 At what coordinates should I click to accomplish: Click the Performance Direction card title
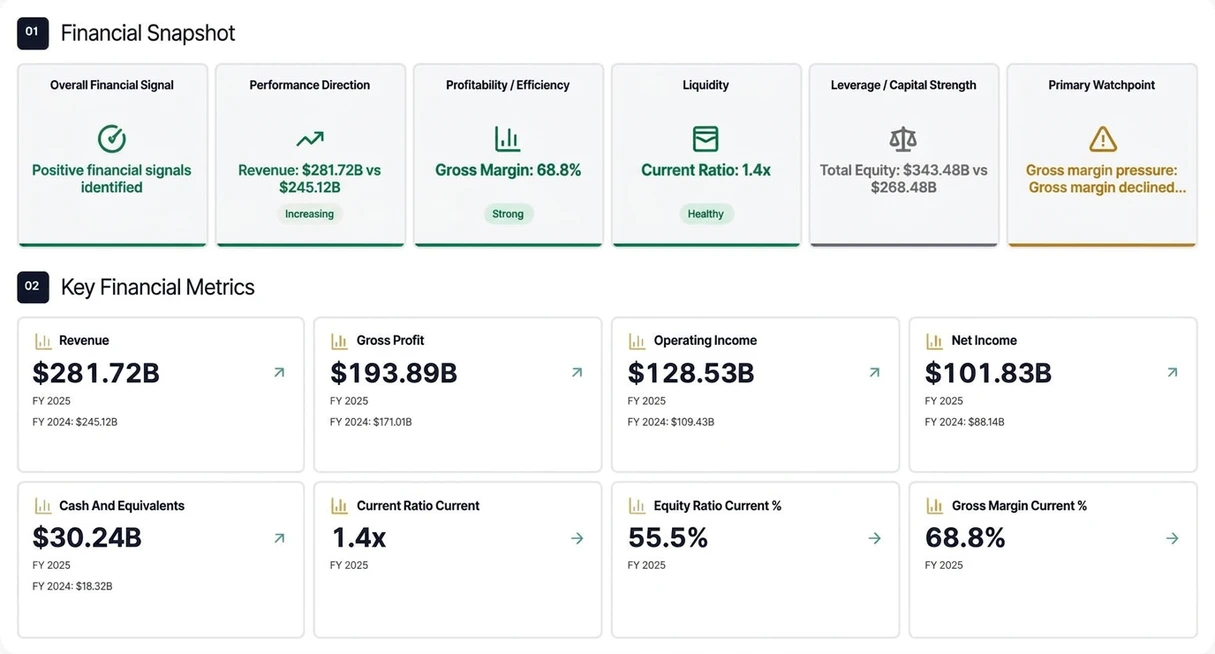click(x=310, y=85)
